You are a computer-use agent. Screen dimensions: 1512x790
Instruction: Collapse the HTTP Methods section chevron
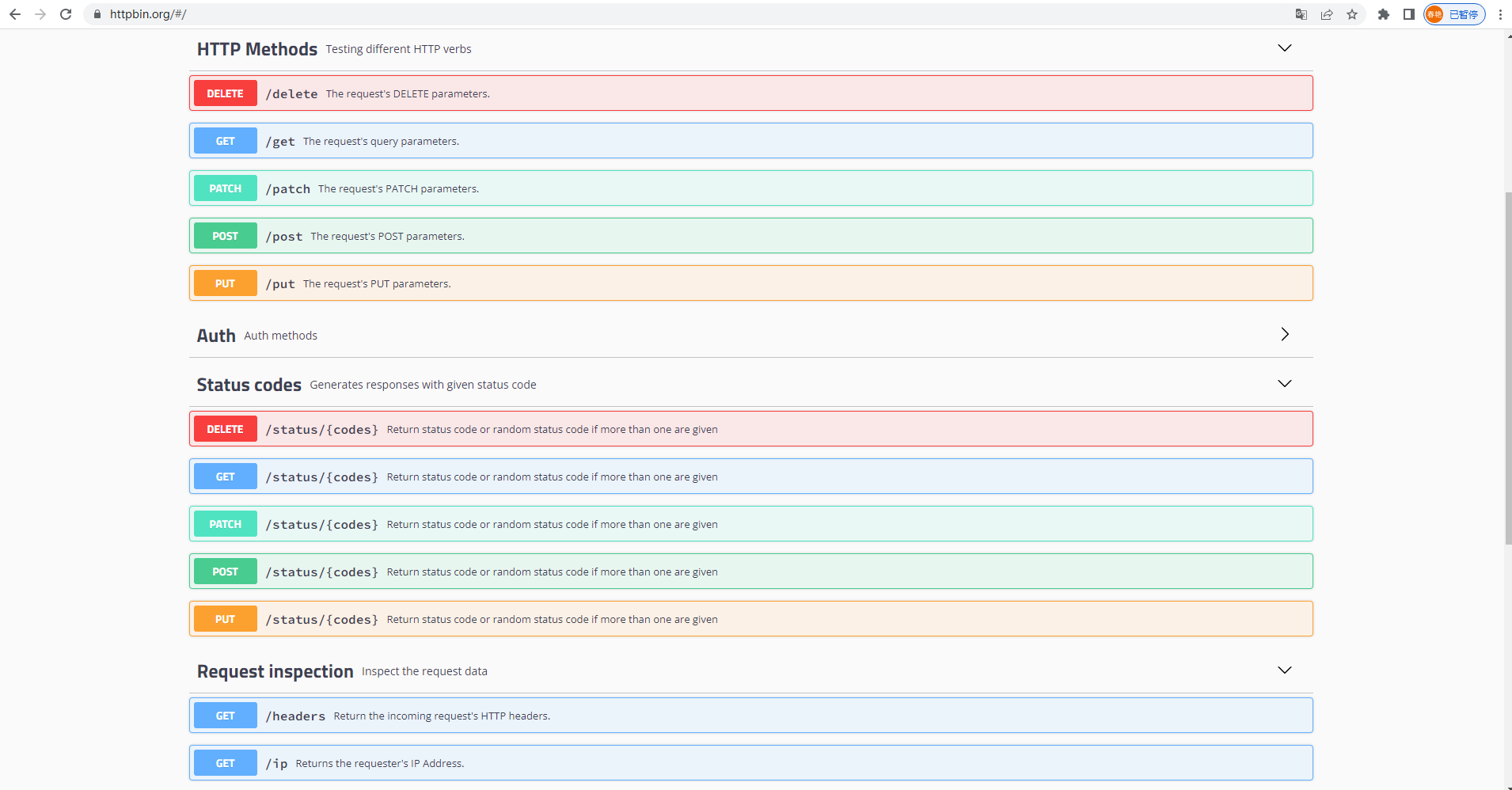point(1284,48)
